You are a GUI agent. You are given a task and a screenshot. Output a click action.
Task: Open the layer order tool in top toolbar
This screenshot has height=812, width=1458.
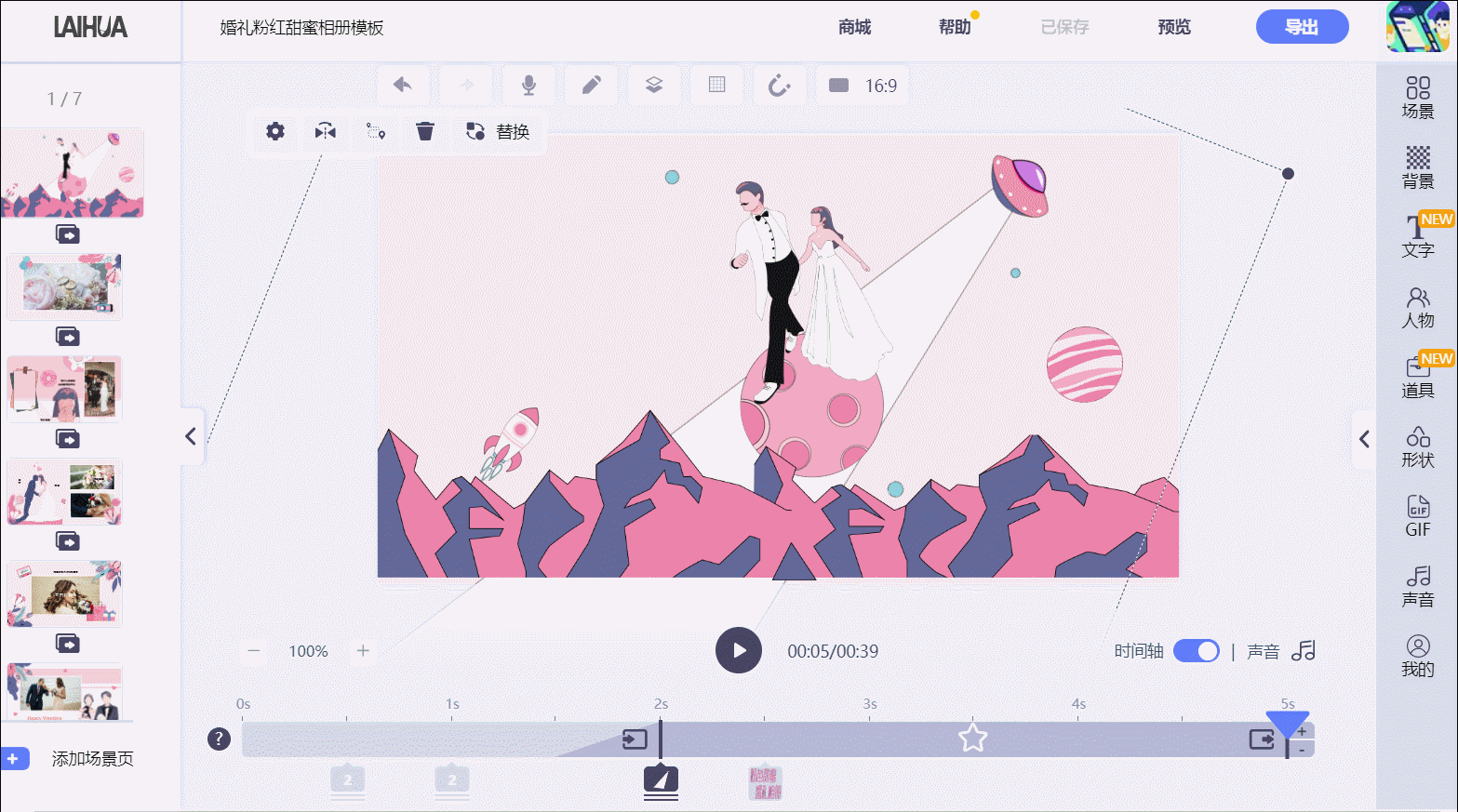pos(654,85)
